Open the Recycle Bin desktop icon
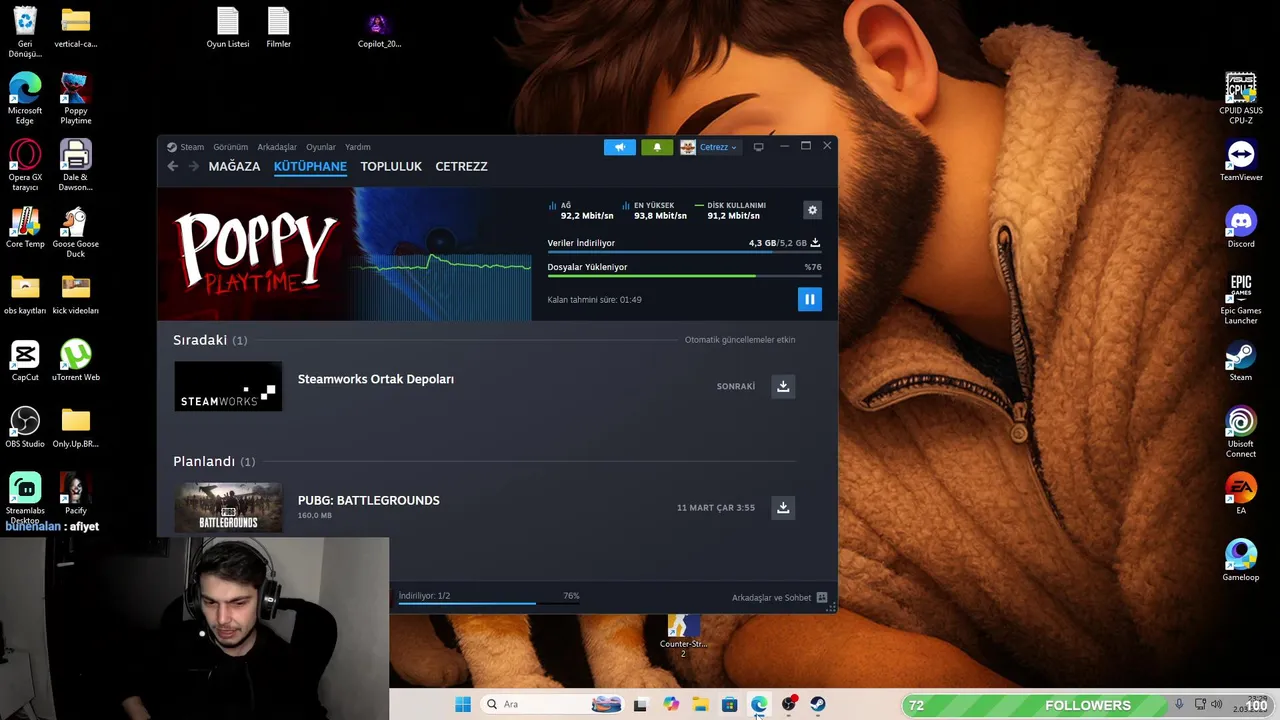The width and height of the screenshot is (1280, 720). tap(25, 31)
